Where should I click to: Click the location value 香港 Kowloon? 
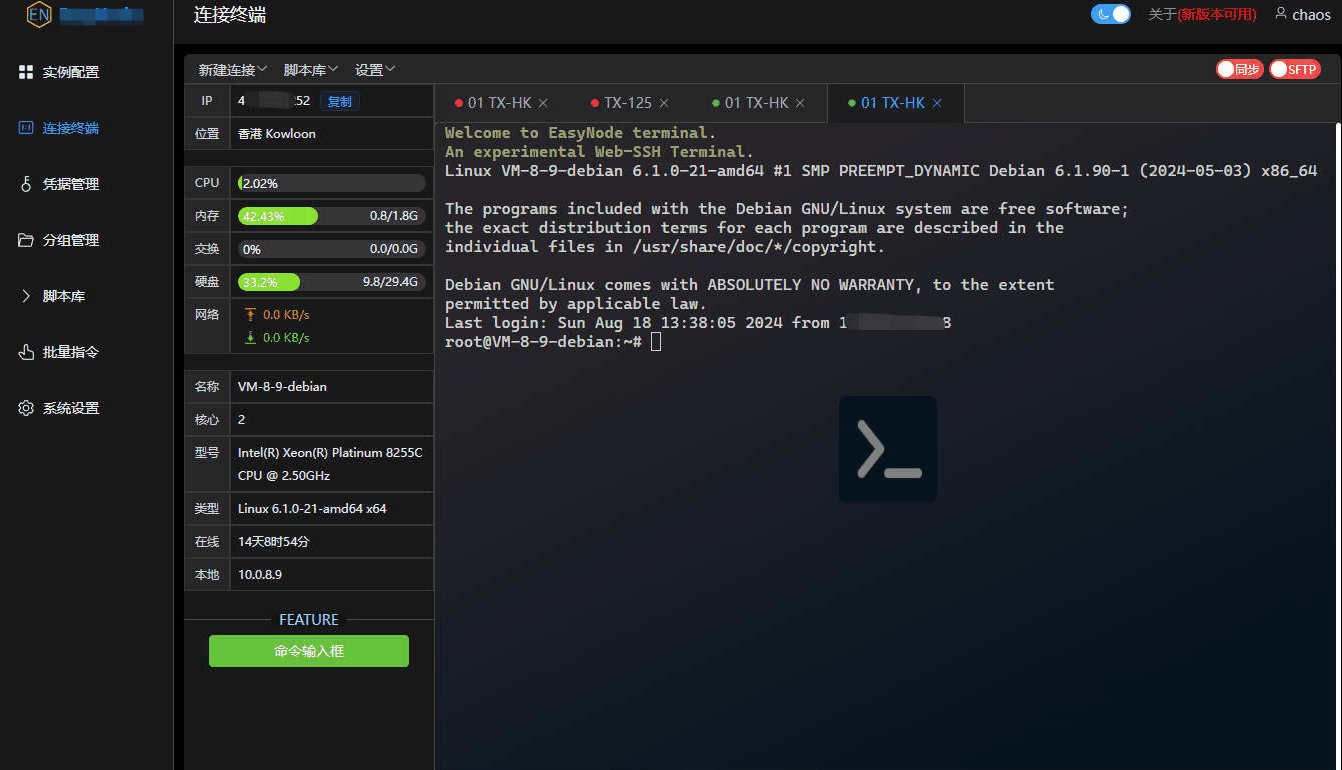(277, 133)
